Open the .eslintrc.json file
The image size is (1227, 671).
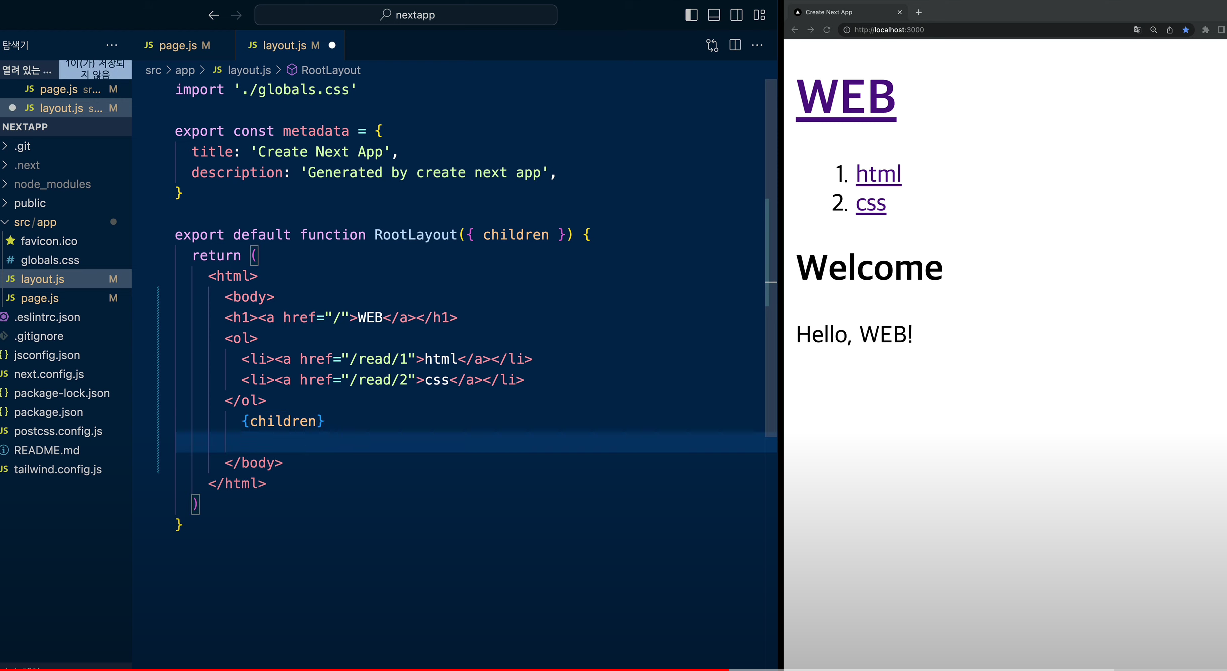pos(66,317)
